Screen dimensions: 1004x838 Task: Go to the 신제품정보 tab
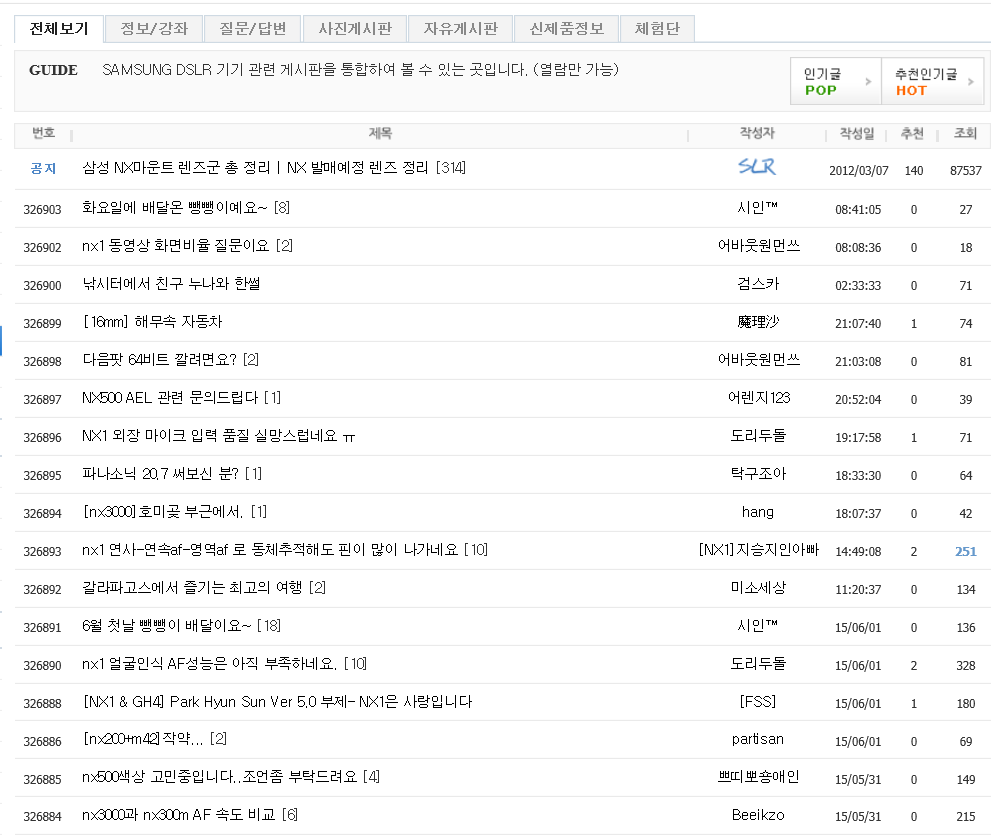(566, 29)
